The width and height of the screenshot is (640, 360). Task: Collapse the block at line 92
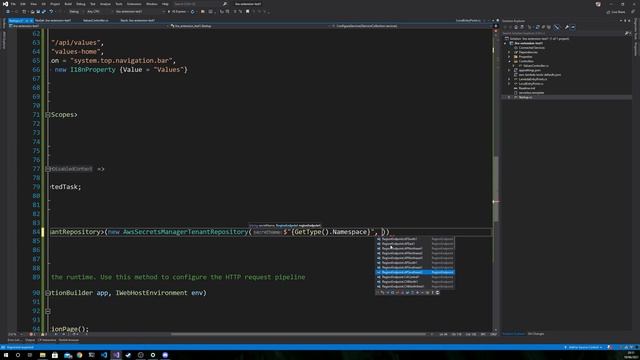pyautogui.click(x=48, y=311)
